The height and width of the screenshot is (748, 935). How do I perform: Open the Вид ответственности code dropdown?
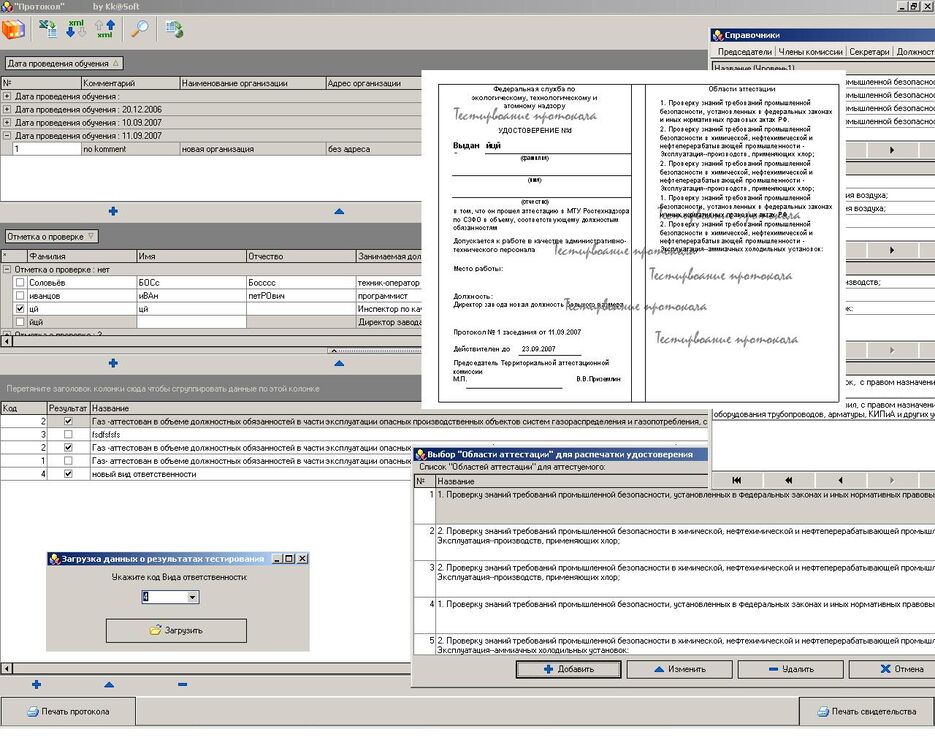pos(192,596)
